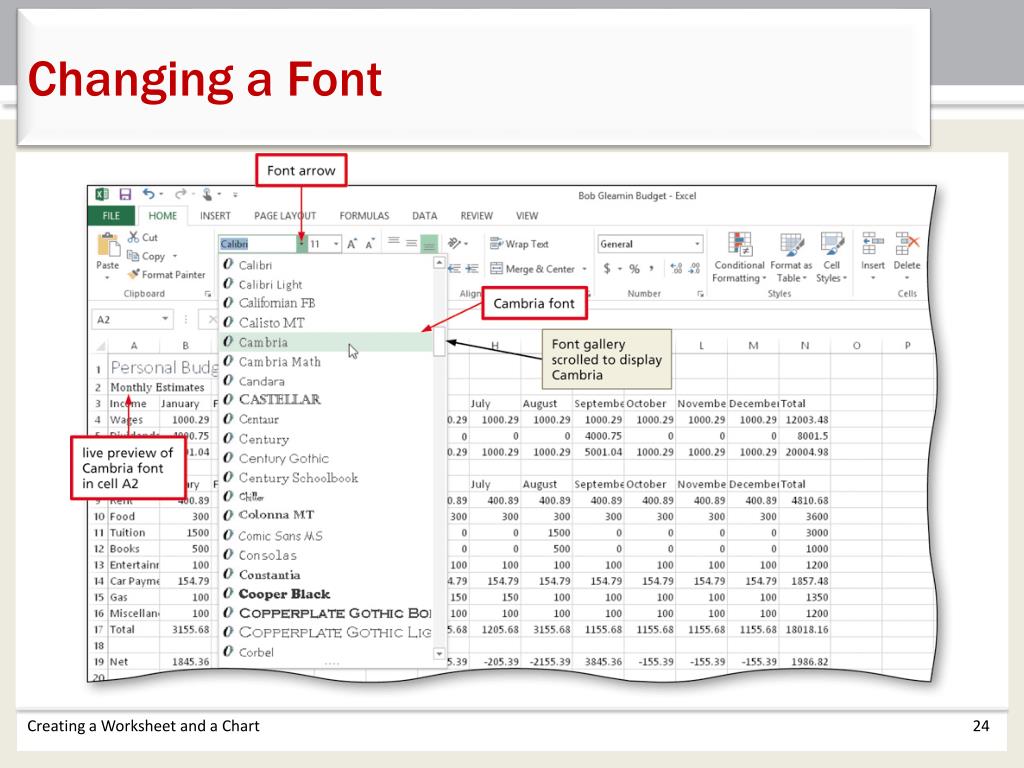1024x768 pixels.
Task: Click the Select All corner triangle
Action: point(101,345)
